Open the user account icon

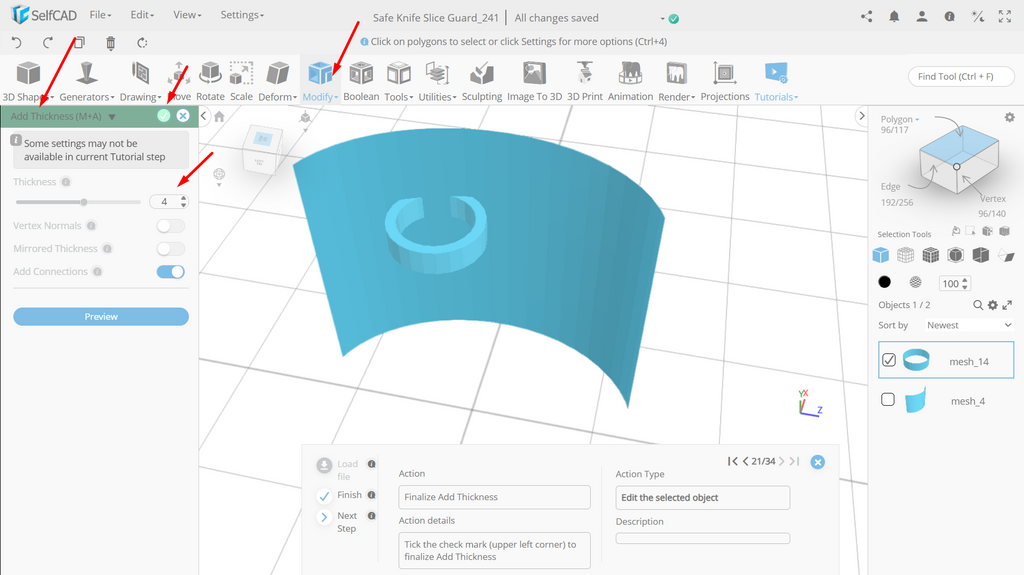pos(921,17)
